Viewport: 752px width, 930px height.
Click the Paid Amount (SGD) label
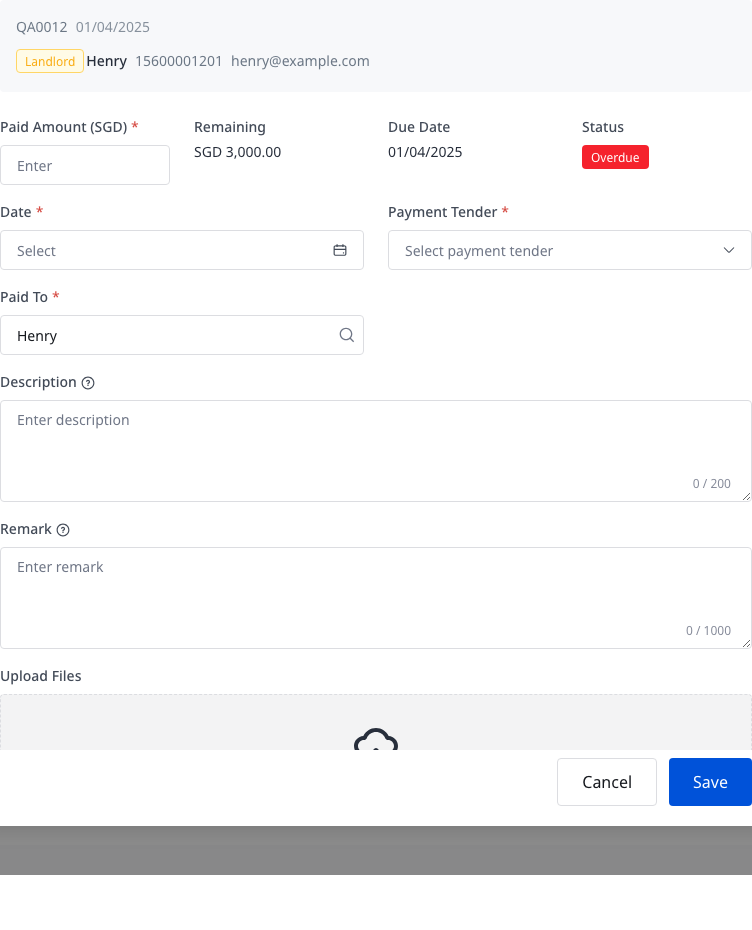tap(64, 127)
